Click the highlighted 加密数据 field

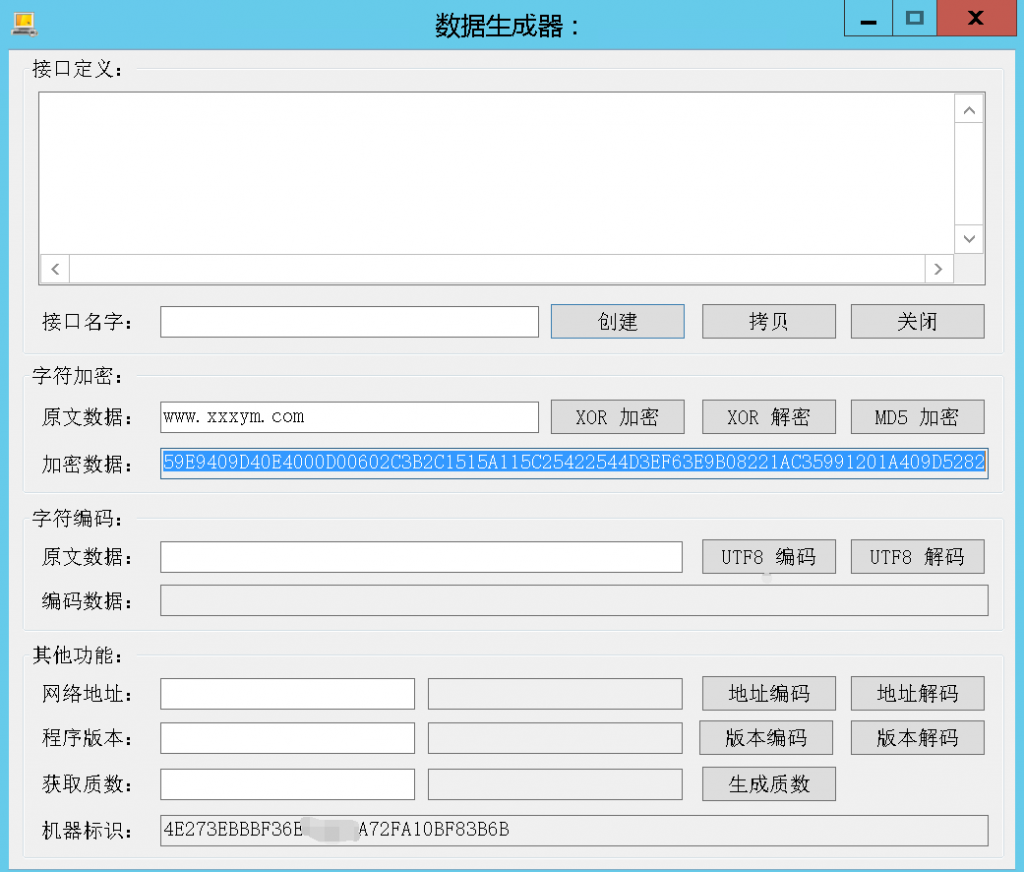(x=574, y=463)
